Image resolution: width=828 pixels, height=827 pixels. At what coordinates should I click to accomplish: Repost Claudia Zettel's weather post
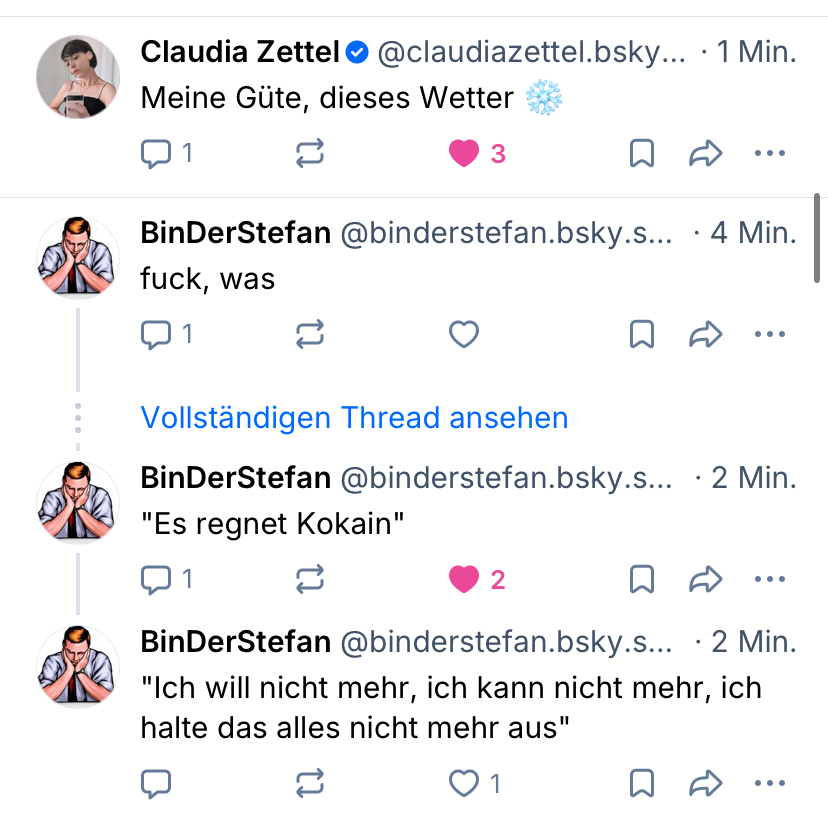pyautogui.click(x=310, y=153)
